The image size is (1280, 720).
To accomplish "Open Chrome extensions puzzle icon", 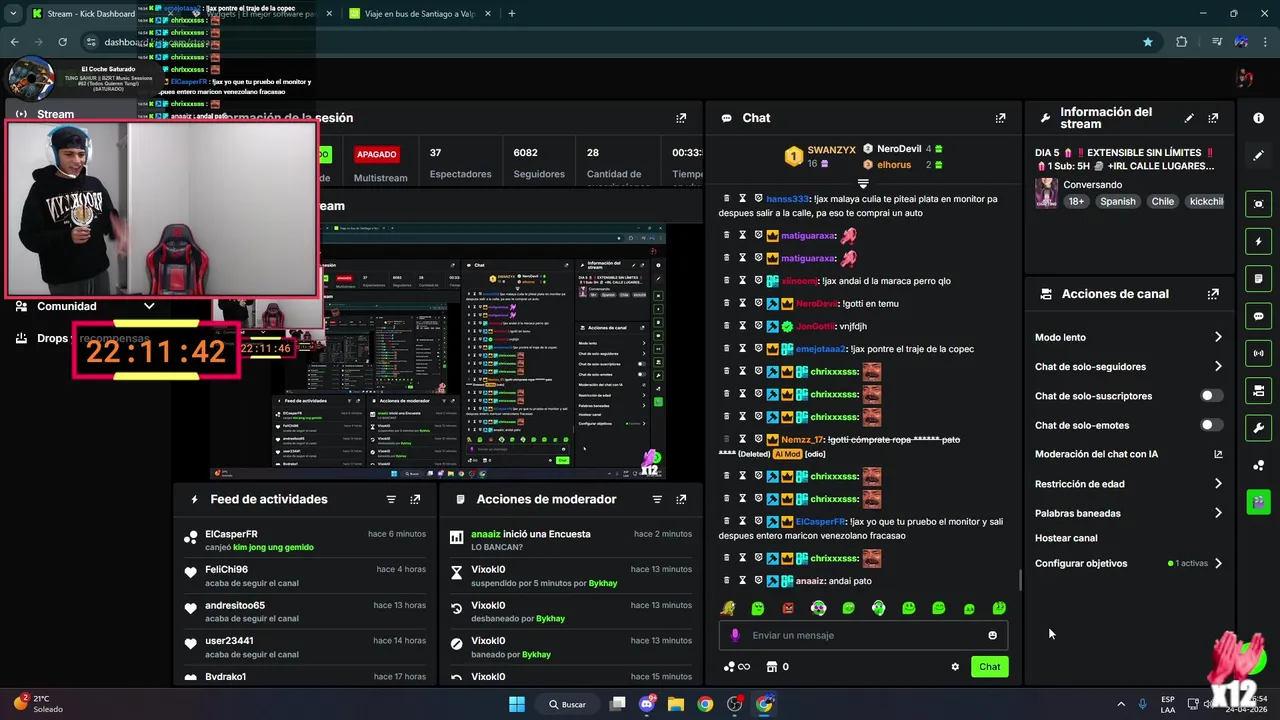I will (1182, 42).
